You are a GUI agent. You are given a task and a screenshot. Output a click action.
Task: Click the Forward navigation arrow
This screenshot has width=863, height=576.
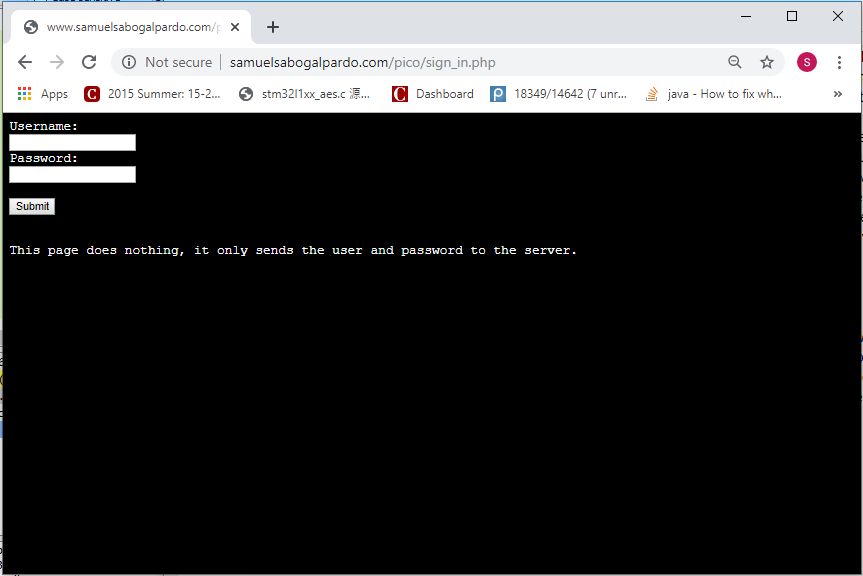click(x=57, y=62)
